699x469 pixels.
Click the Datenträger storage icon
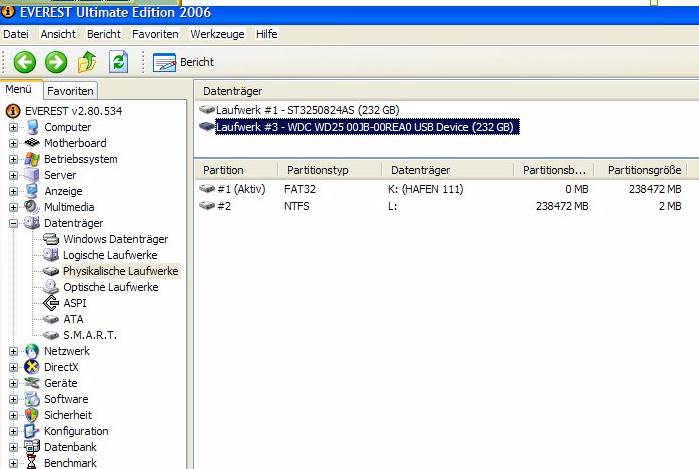(x=32, y=222)
